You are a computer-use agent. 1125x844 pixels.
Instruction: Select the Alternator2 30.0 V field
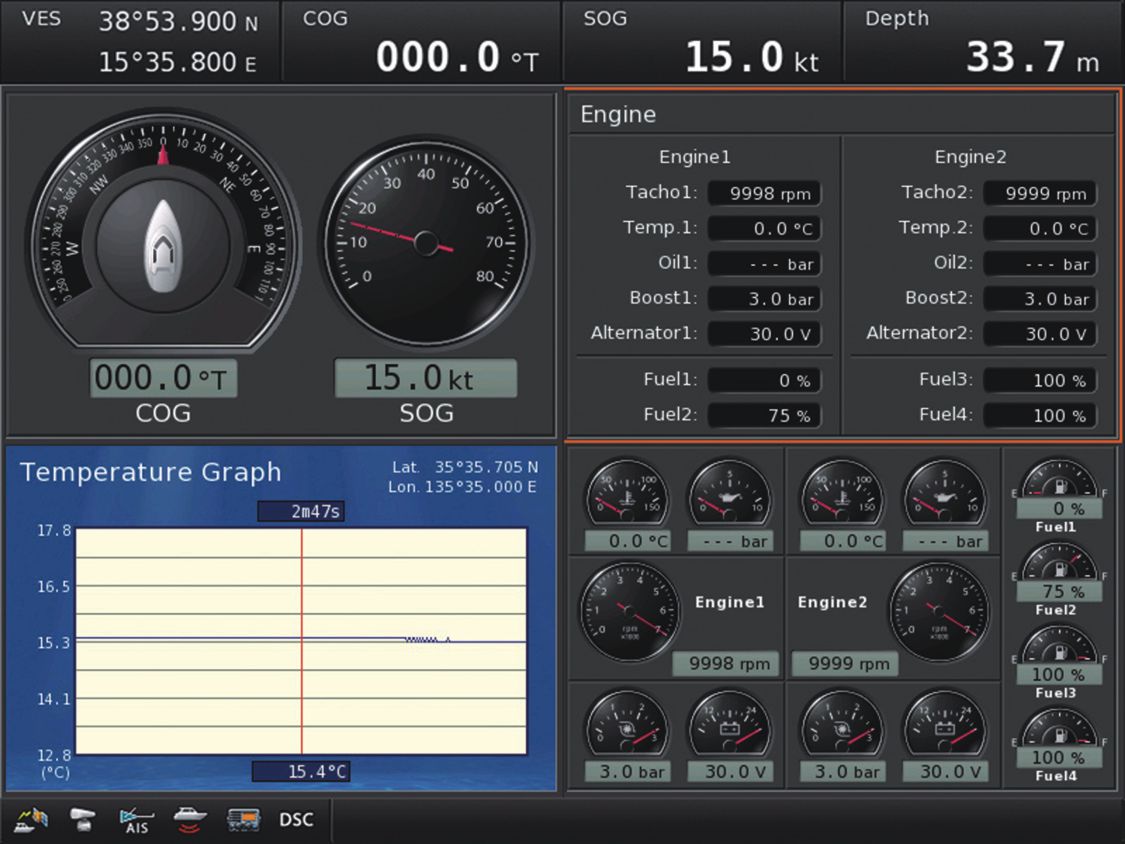click(1040, 334)
